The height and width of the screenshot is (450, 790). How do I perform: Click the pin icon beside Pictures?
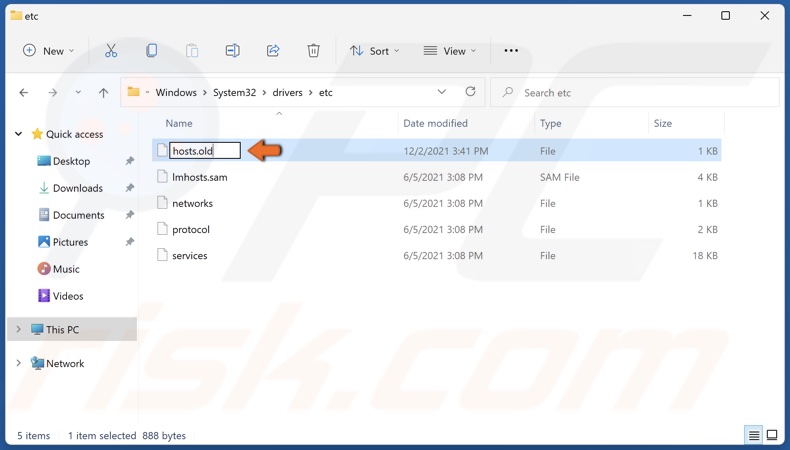pos(129,242)
